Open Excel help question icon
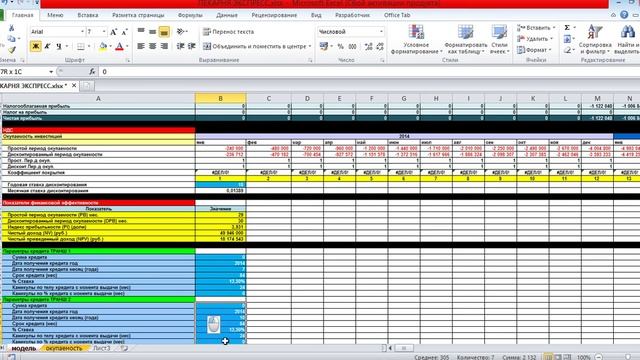The image size is (640, 360). pos(624,15)
